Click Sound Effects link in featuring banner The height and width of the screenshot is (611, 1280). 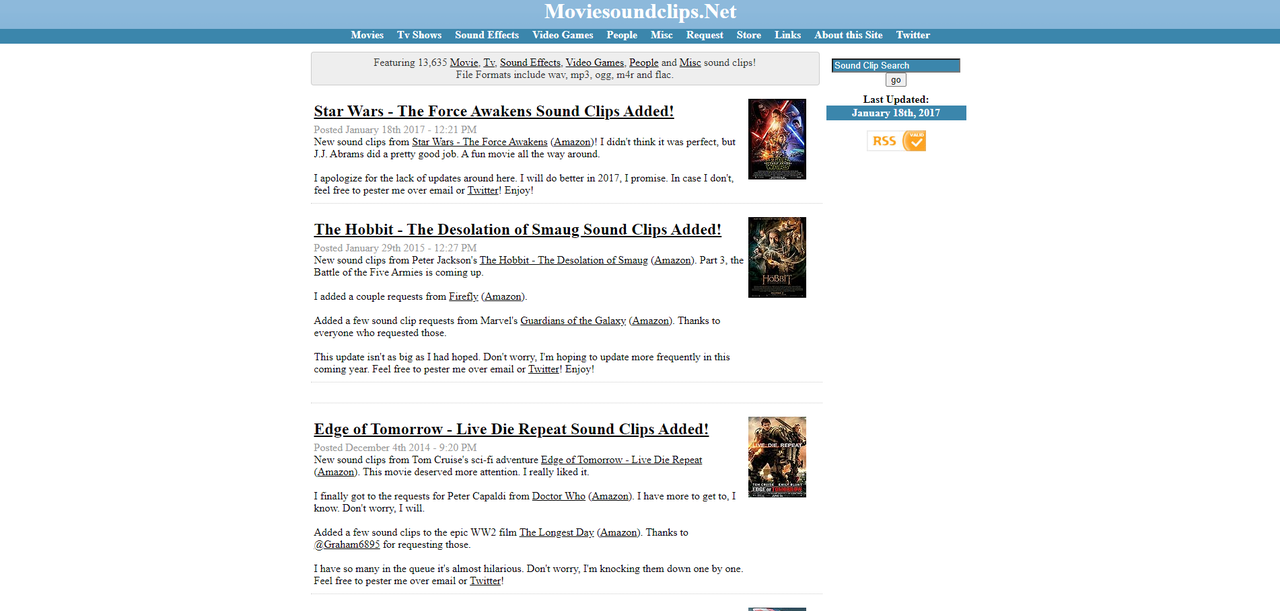[530, 62]
